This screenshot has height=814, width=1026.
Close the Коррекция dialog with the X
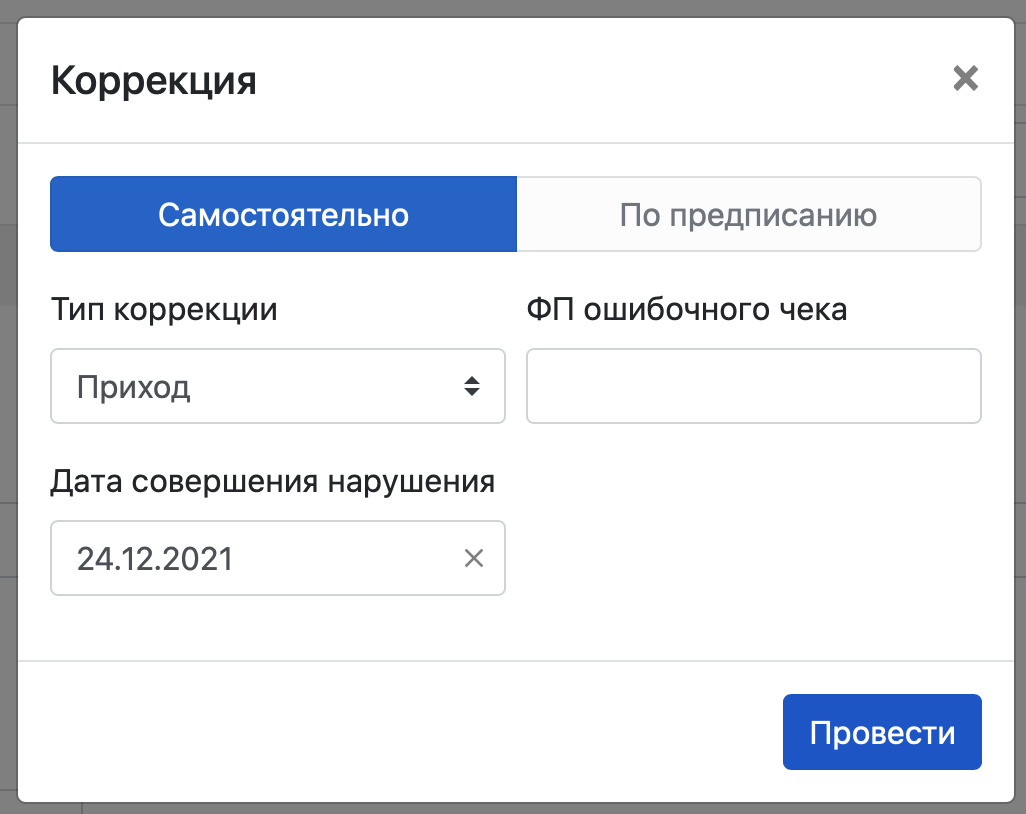point(965,79)
